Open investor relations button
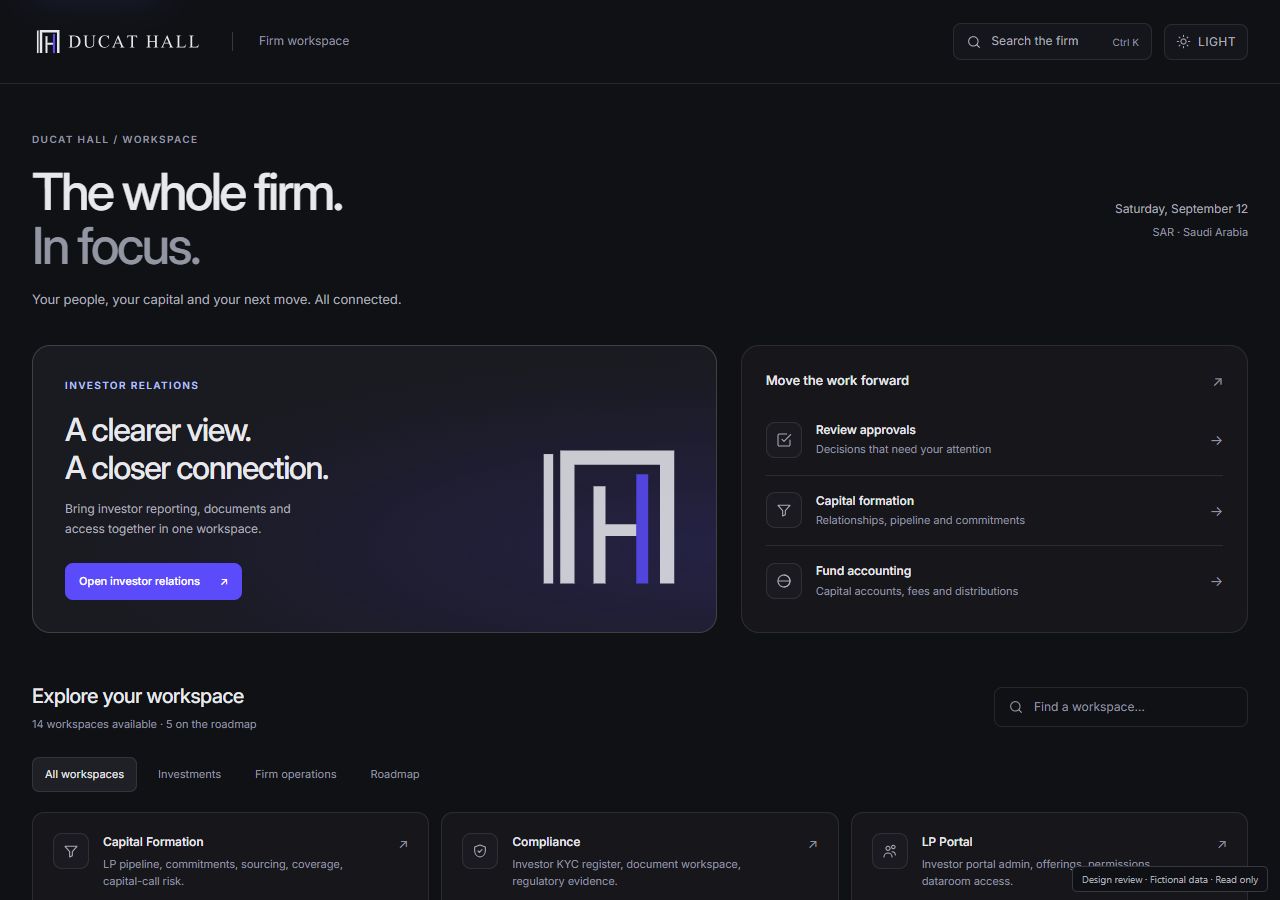The width and height of the screenshot is (1280, 900). tap(153, 581)
